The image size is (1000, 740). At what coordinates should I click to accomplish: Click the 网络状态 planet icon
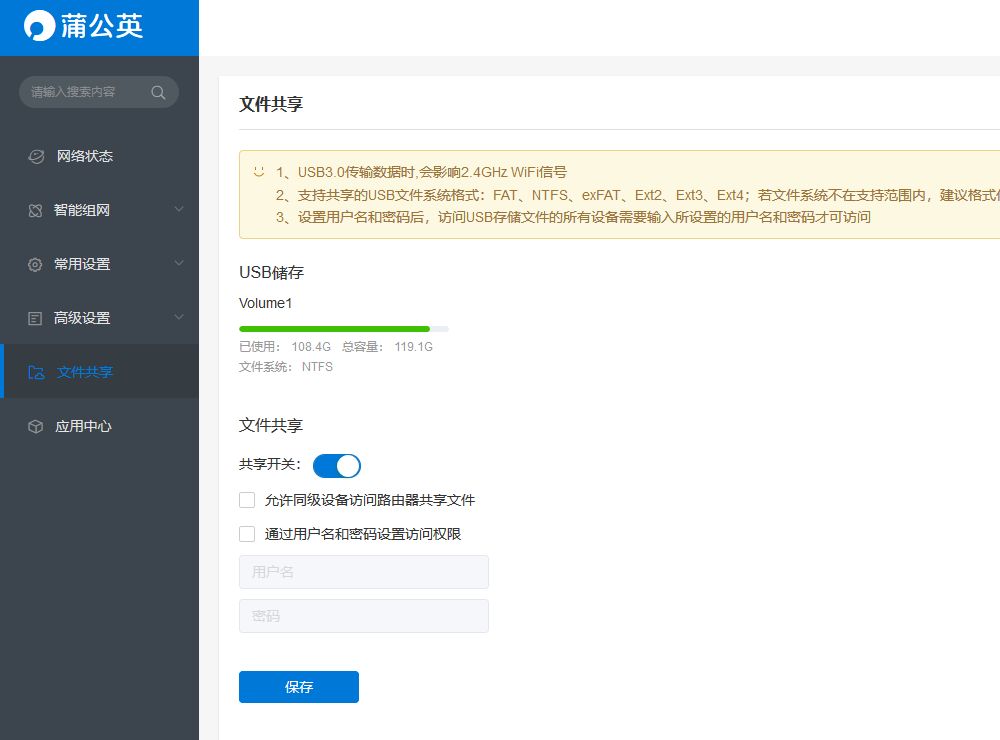(36, 156)
